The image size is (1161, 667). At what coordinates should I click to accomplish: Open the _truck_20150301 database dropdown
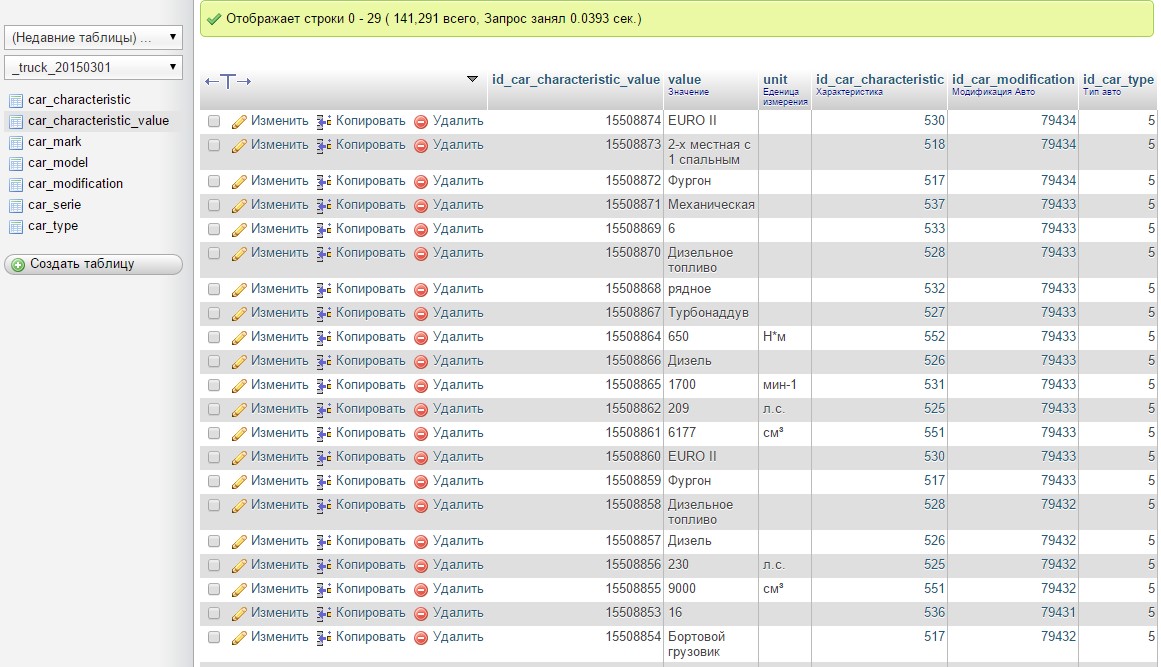pyautogui.click(x=93, y=67)
